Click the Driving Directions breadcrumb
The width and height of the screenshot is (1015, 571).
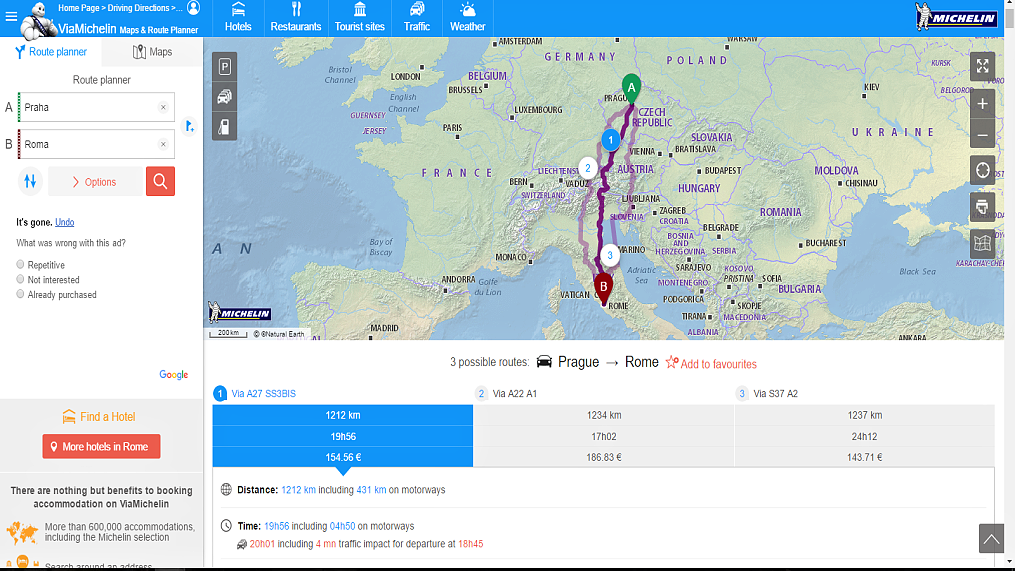[139, 8]
